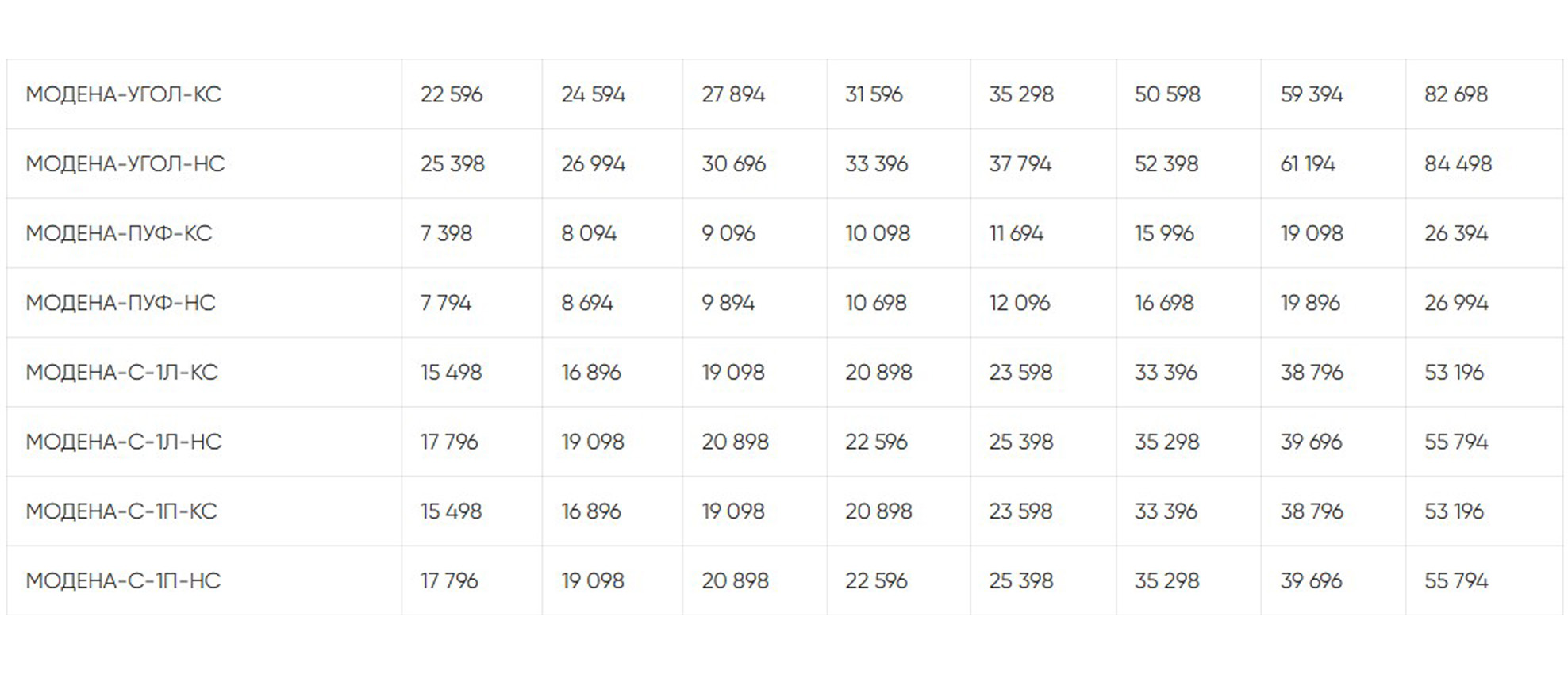1568x674 pixels.
Task: Select the price cell 82 698
Action: pyautogui.click(x=1455, y=94)
